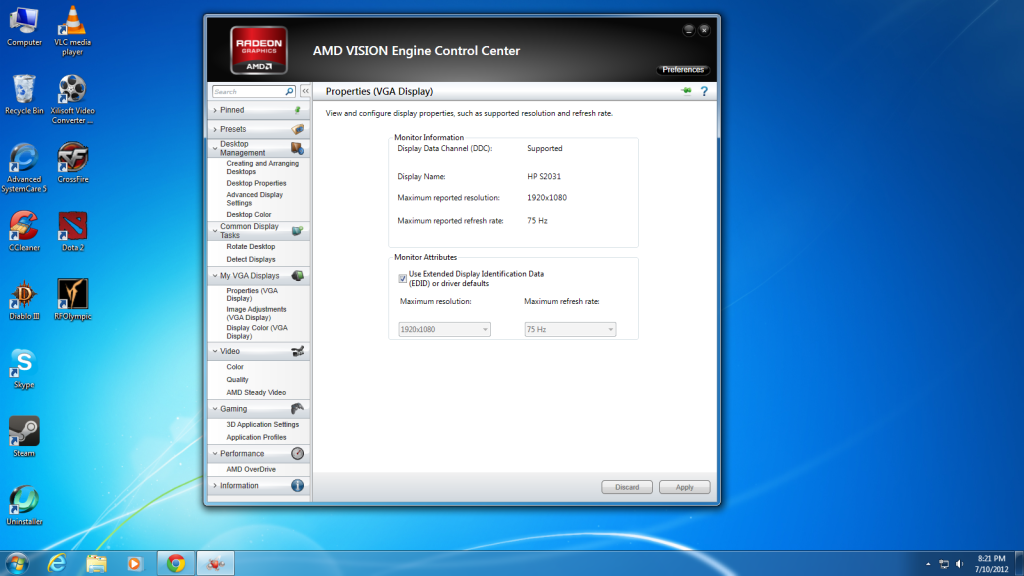Screen dimensions: 1024x576
Task: Click the magnifier icon in search box
Action: point(290,91)
